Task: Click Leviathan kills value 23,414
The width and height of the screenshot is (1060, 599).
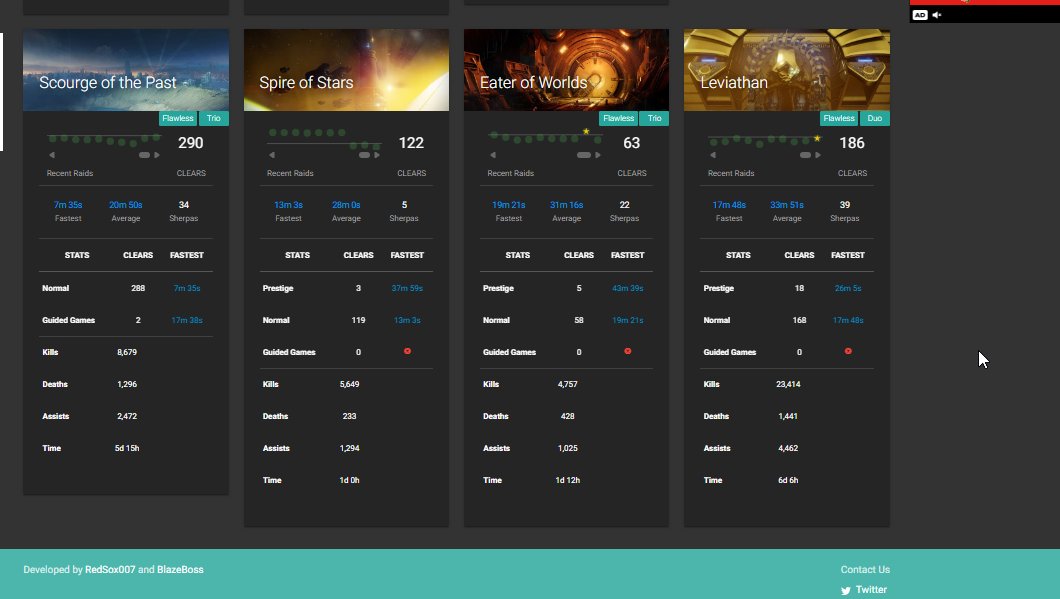Action: pyautogui.click(x=788, y=384)
